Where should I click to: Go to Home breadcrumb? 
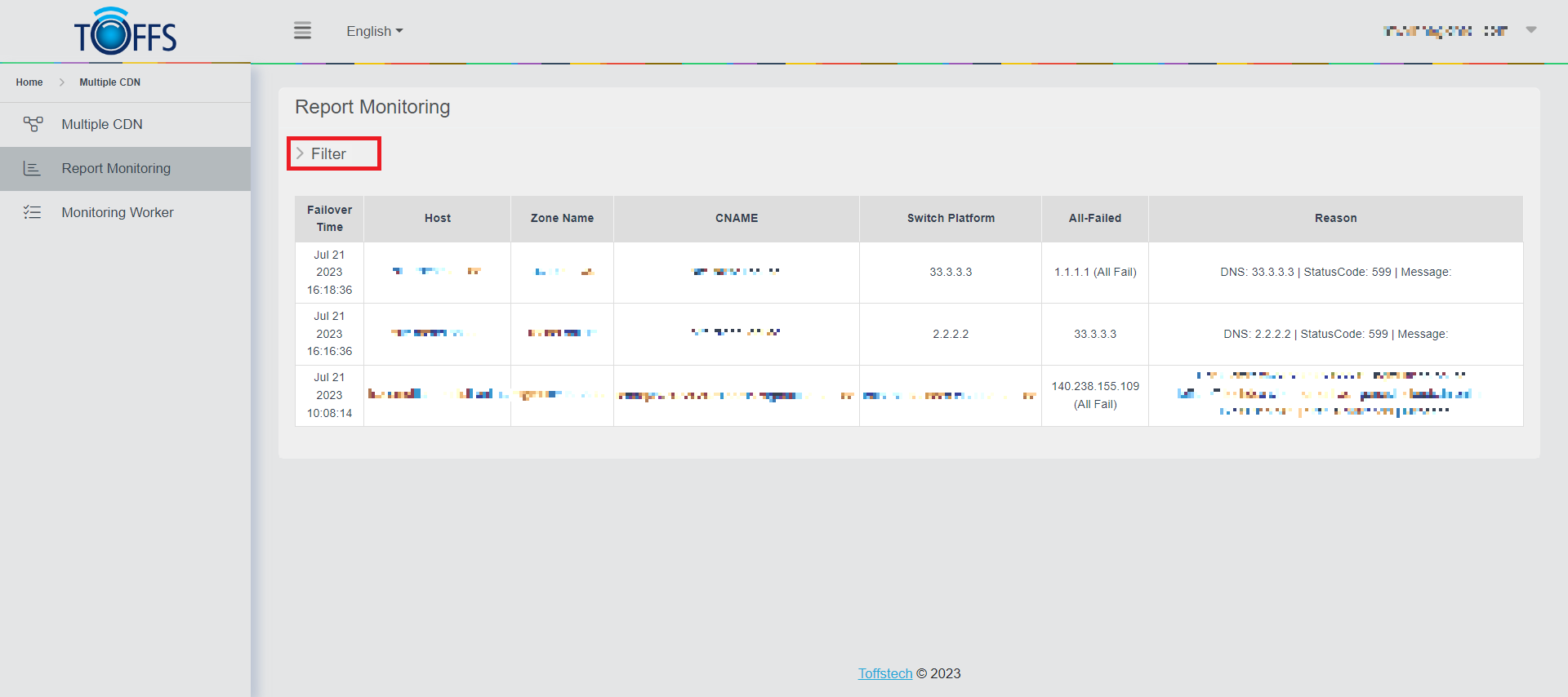(x=29, y=82)
